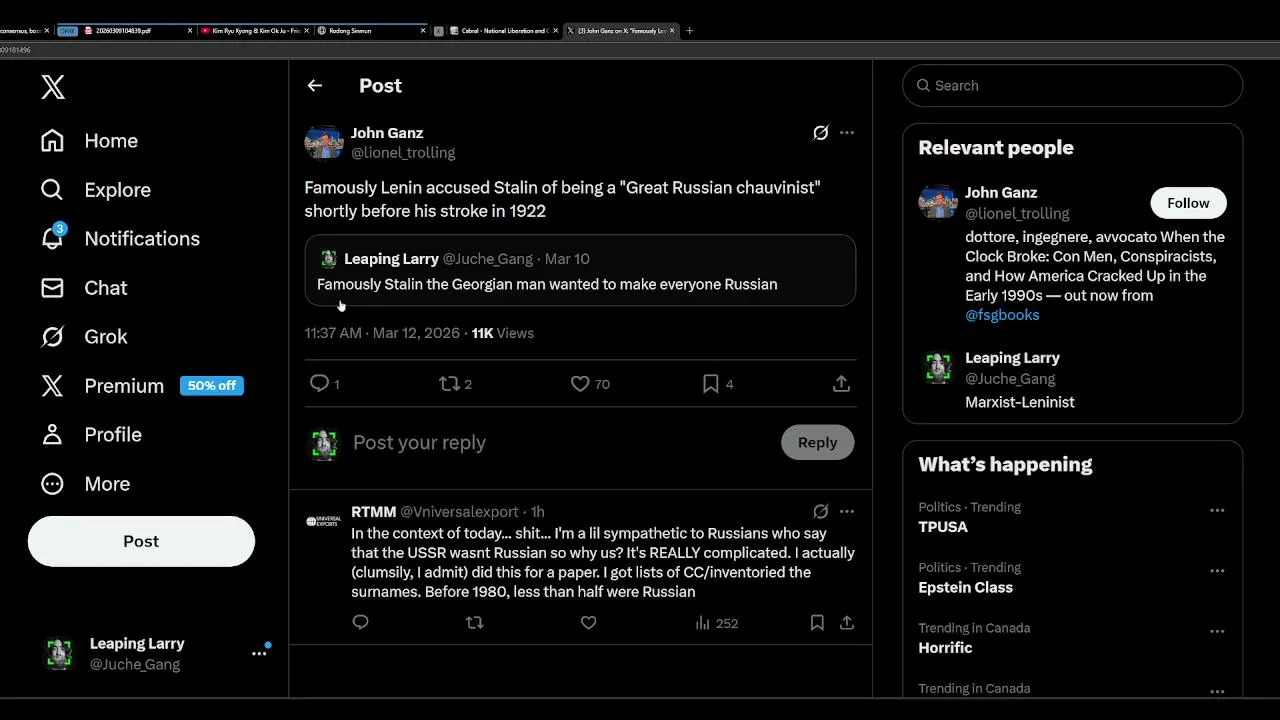This screenshot has width=1280, height=720.
Task: Open the More menu in sidebar
Action: [85, 484]
